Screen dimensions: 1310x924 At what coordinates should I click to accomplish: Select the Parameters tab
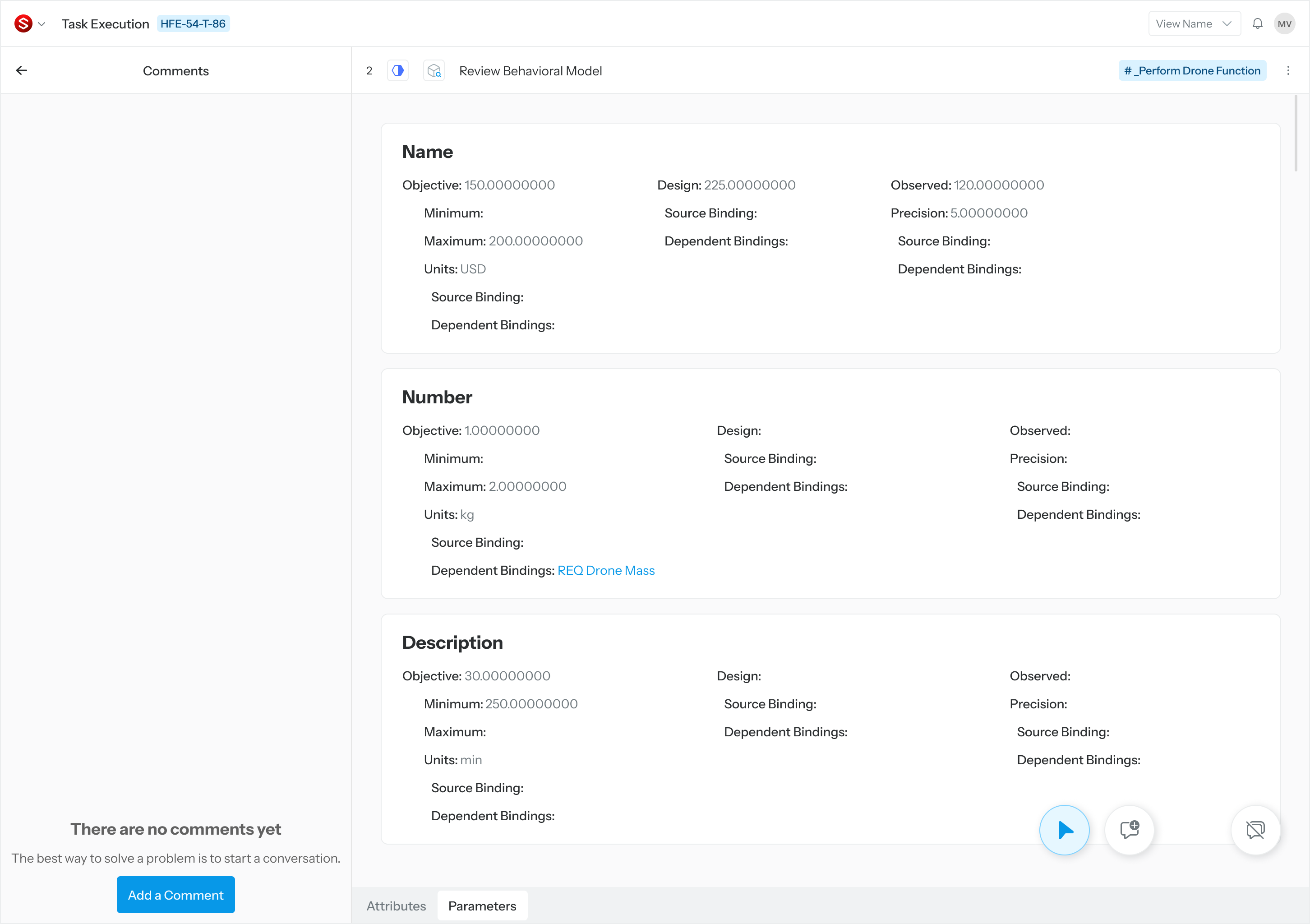[482, 906]
